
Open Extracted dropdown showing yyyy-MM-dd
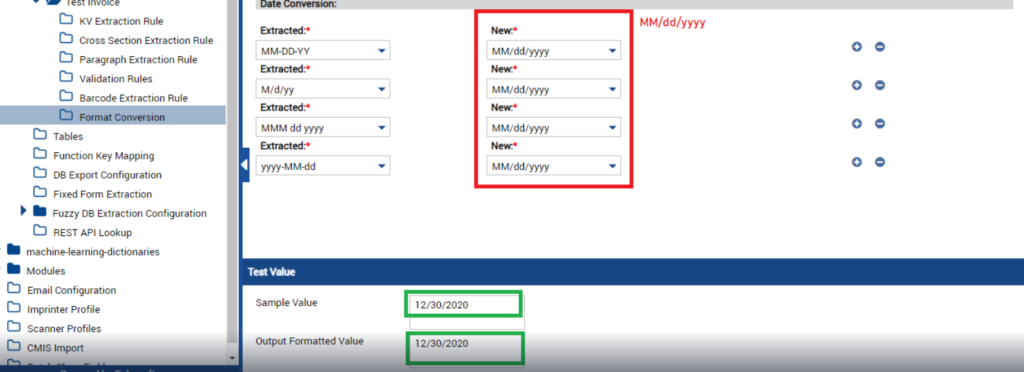click(323, 166)
